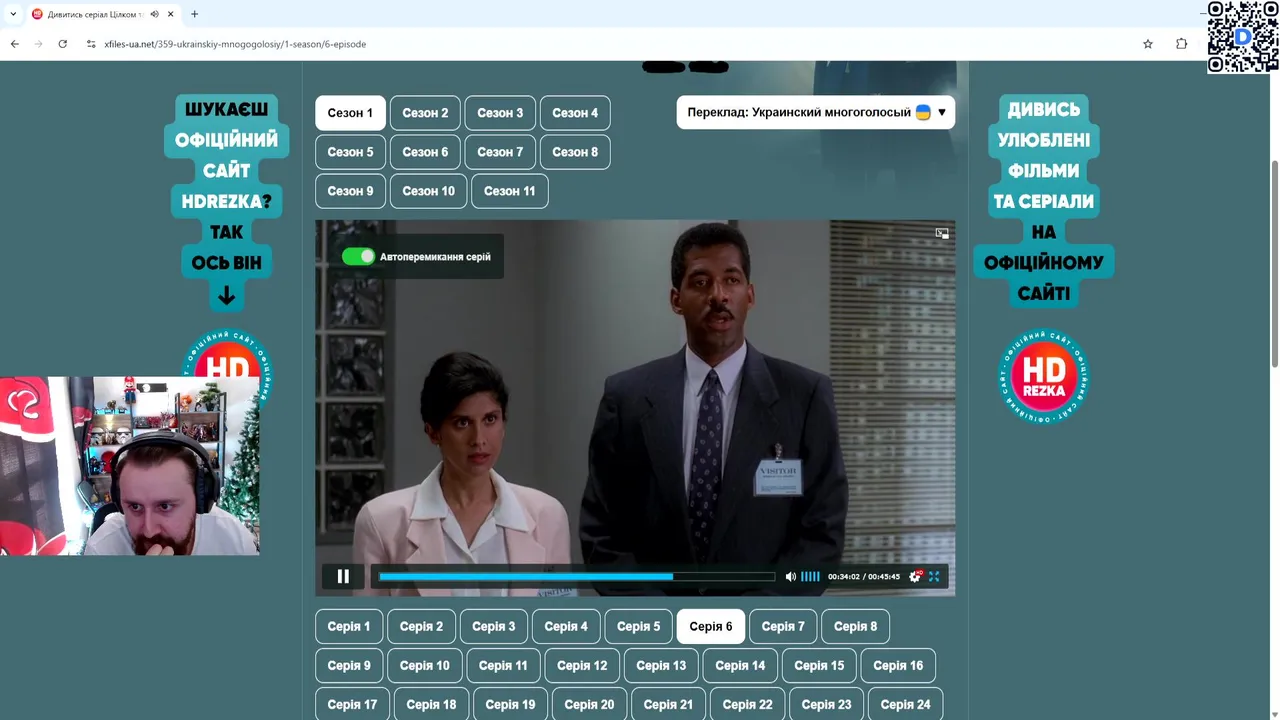Click the 00:34:02 / 00:45:45 time display
This screenshot has height=720, width=1280.
point(864,577)
